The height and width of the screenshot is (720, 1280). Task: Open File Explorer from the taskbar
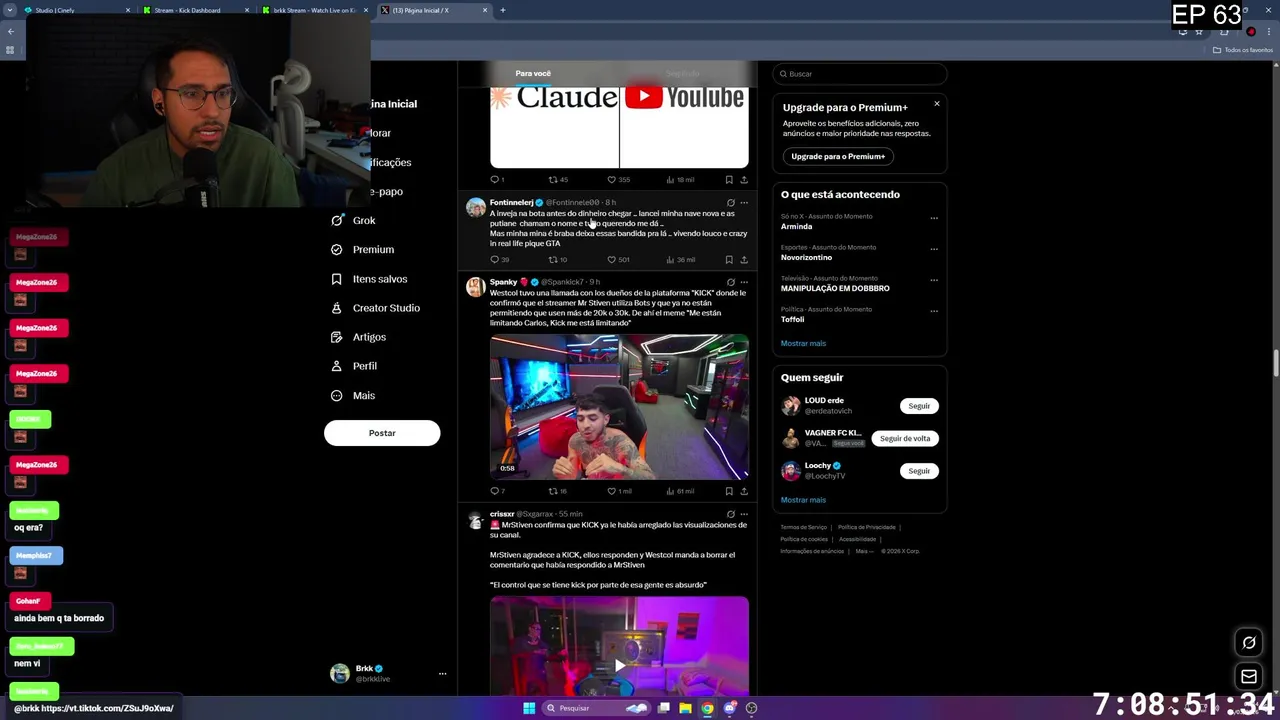[685, 708]
